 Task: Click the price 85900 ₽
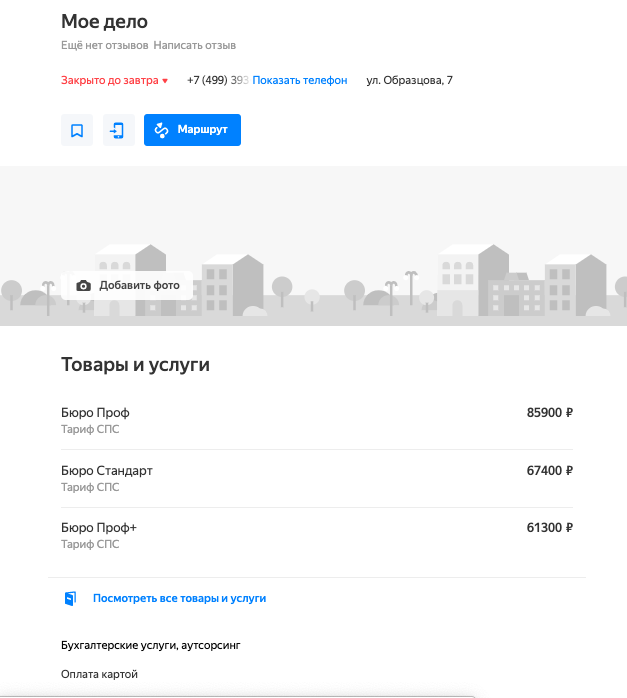point(550,413)
